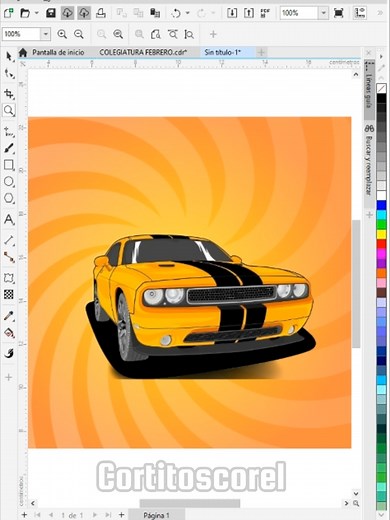390x520 pixels.
Task: Add page button after page navigator
Action: (x=122, y=515)
